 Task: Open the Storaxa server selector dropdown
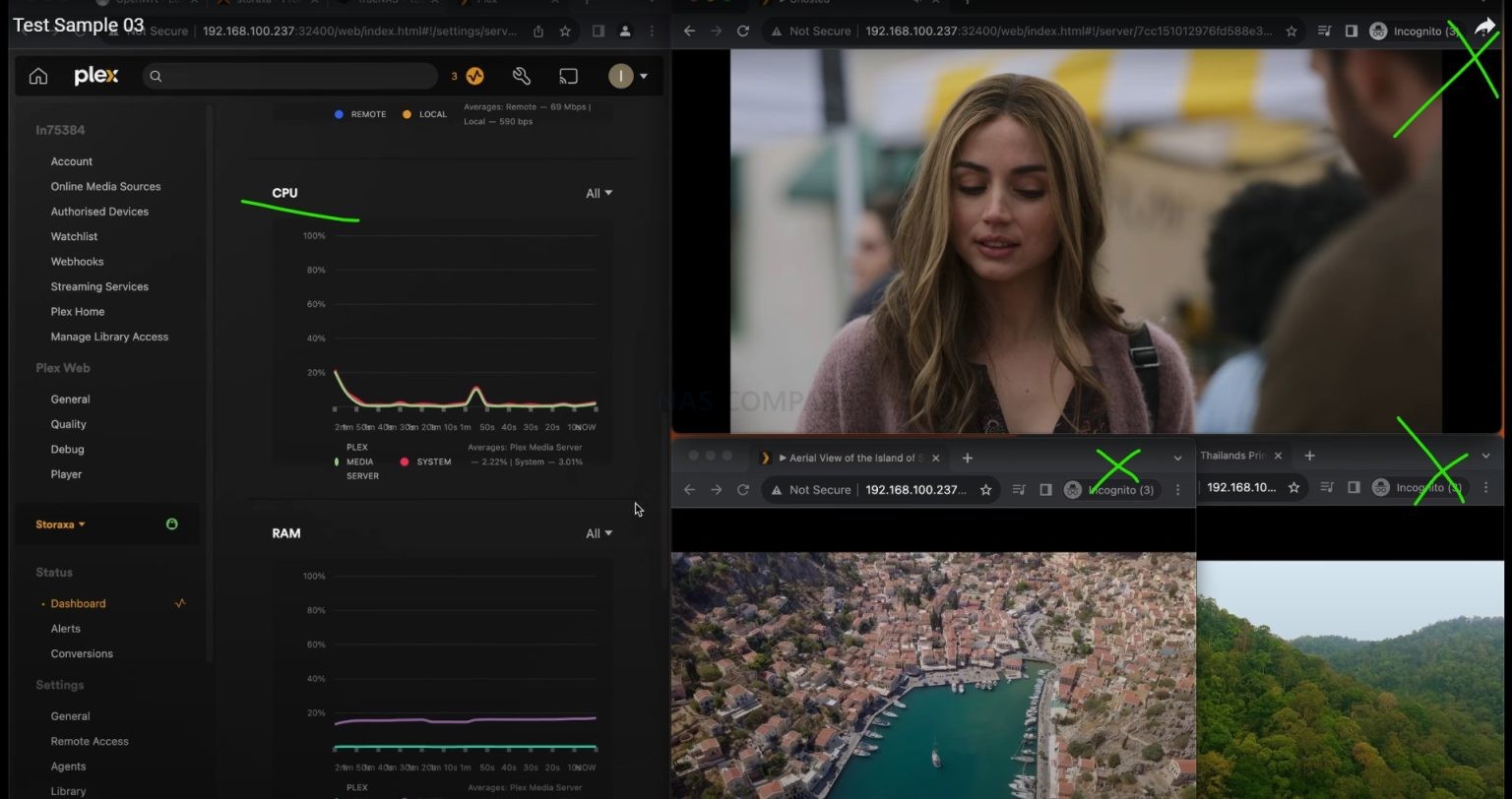pos(60,524)
